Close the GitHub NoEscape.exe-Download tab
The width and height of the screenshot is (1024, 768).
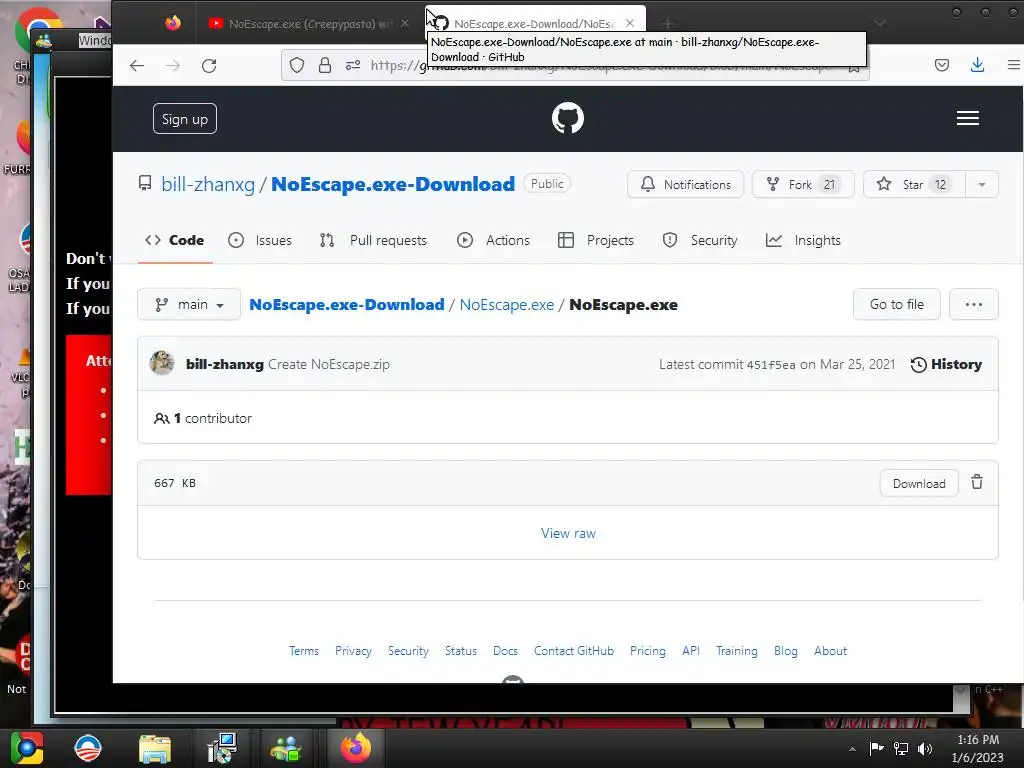[630, 23]
